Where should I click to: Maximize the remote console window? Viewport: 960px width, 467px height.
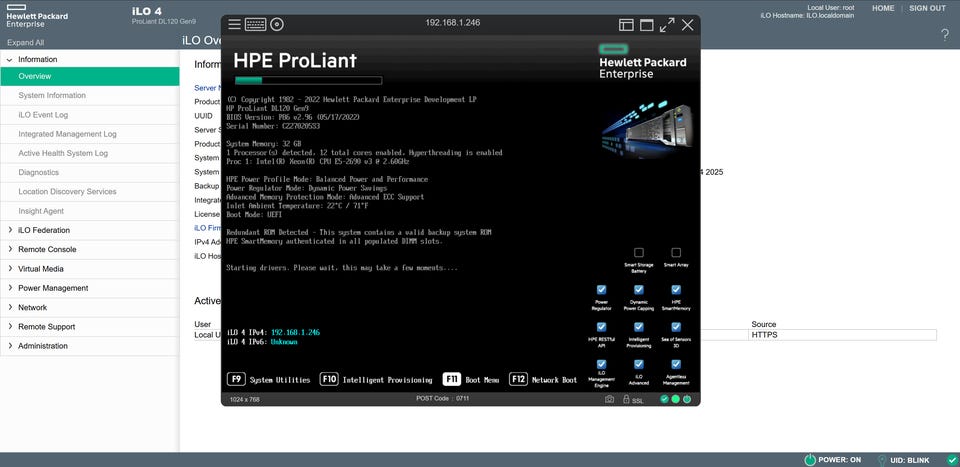(647, 24)
